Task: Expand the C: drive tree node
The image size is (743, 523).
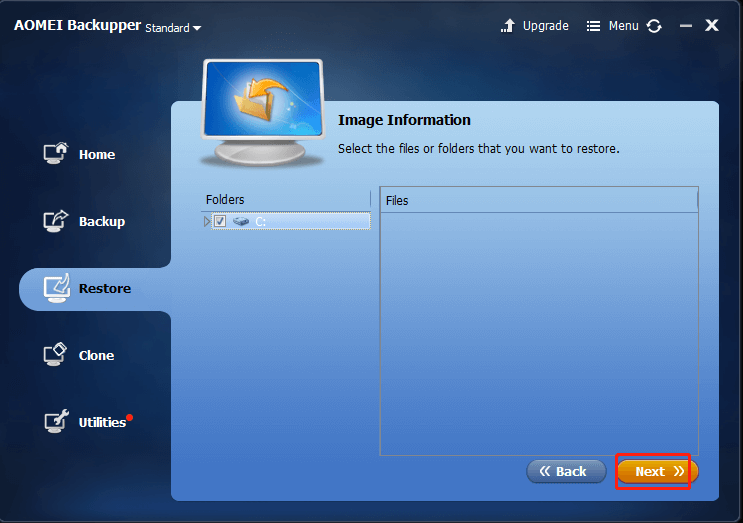Action: [207, 221]
